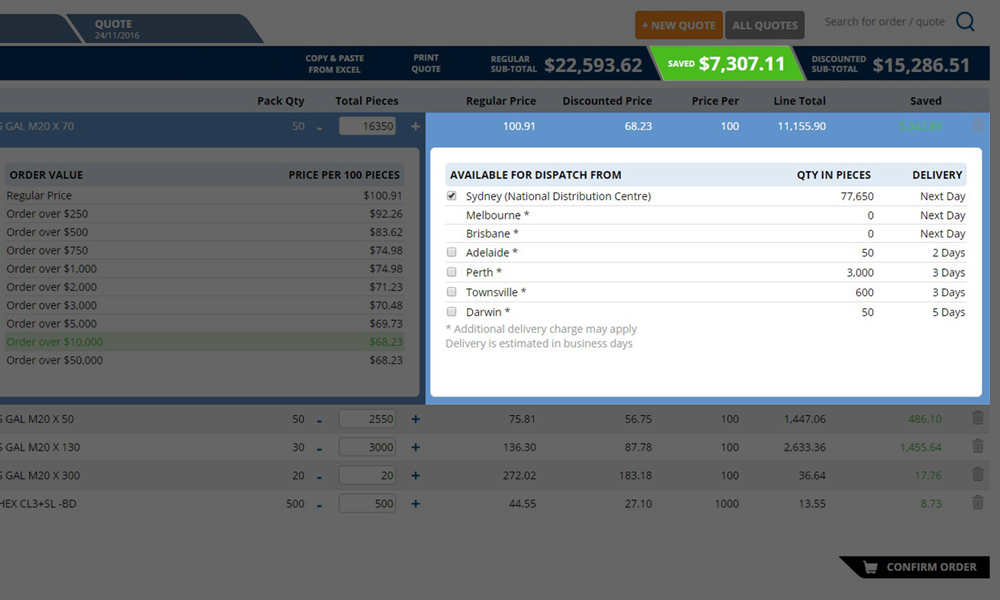
Task: Uncheck Sydney National Distribution Centre
Action: point(452,196)
